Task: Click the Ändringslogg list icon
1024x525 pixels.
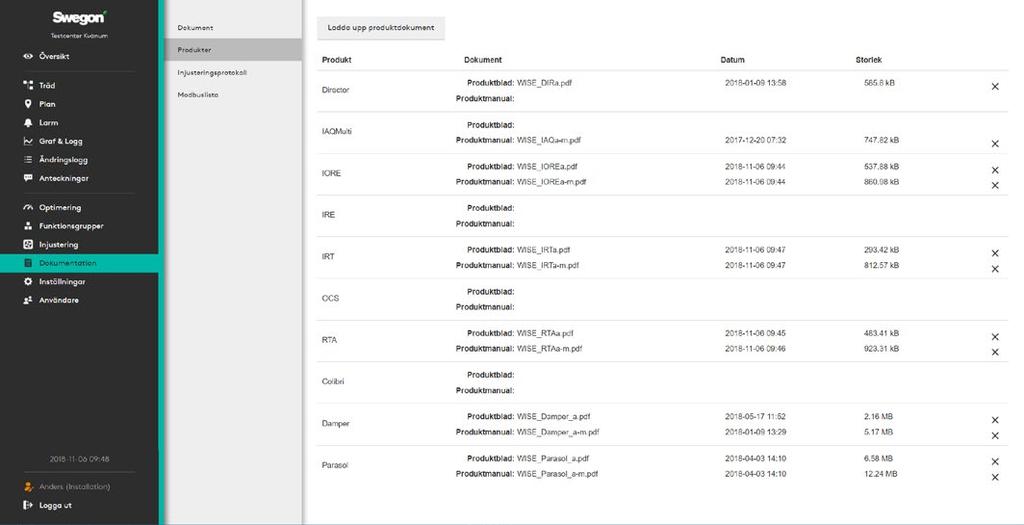Action: tap(28, 159)
